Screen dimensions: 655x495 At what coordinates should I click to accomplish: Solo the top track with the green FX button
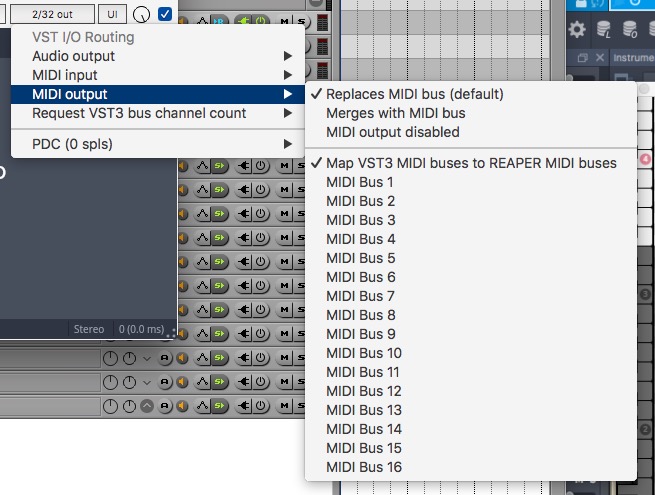[301, 21]
